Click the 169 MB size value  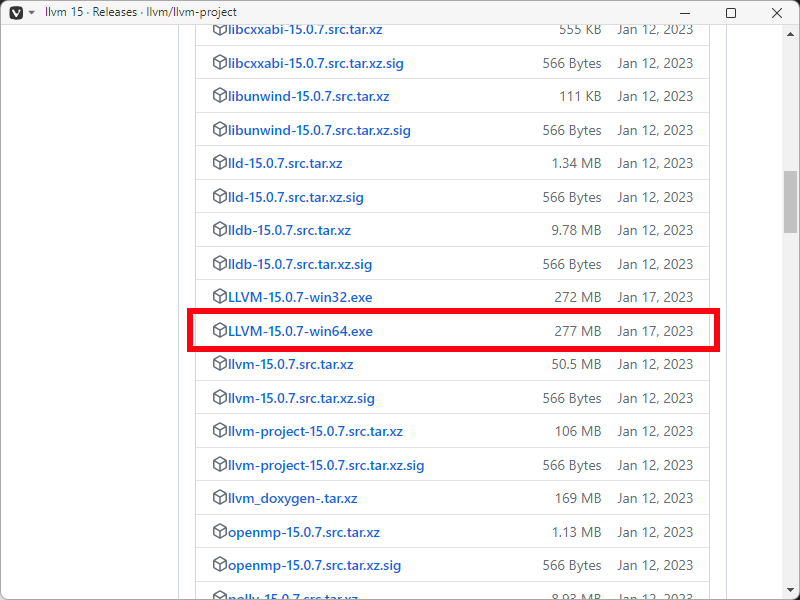click(578, 498)
